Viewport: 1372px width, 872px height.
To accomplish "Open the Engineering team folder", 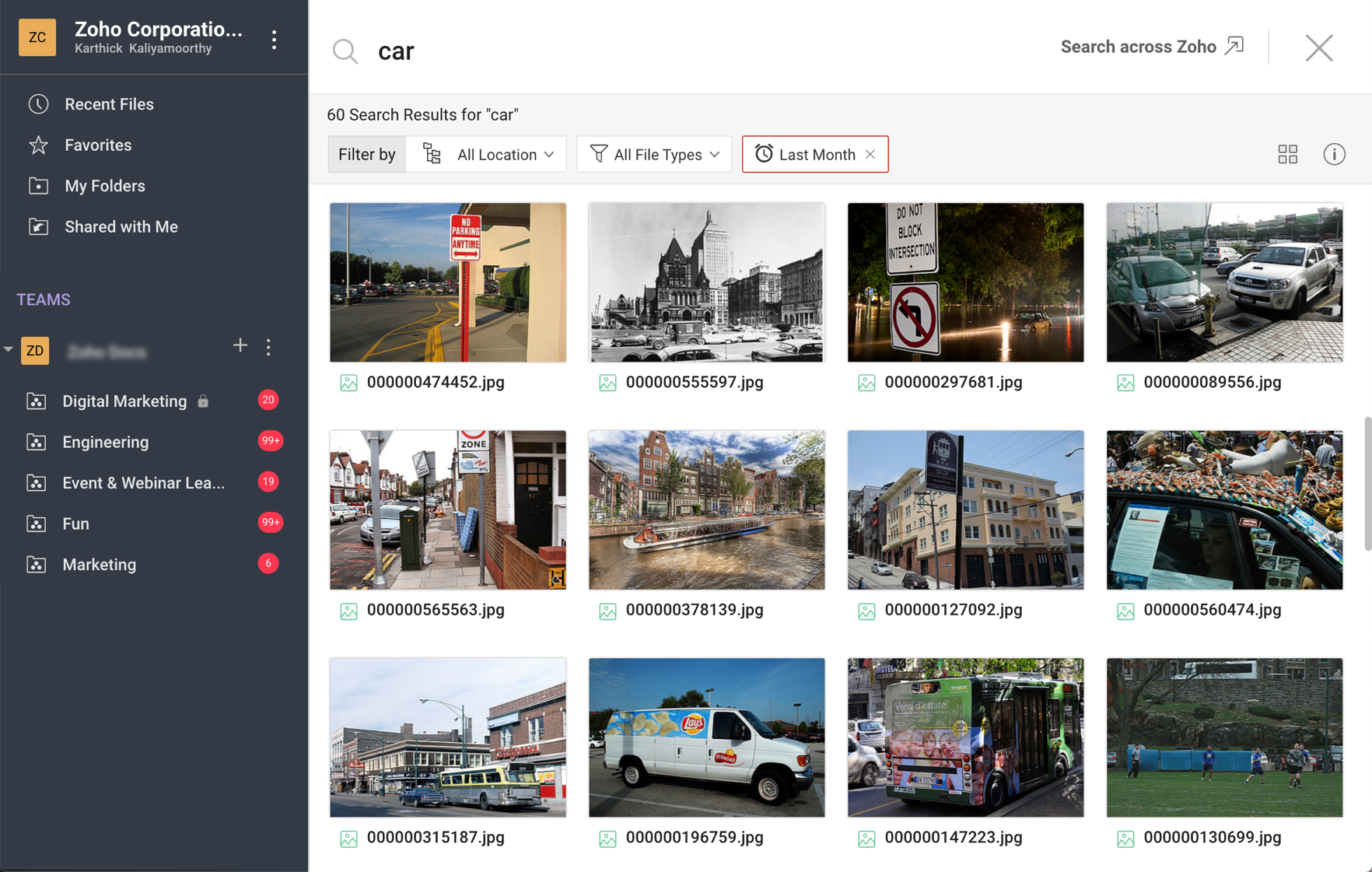I will (105, 442).
